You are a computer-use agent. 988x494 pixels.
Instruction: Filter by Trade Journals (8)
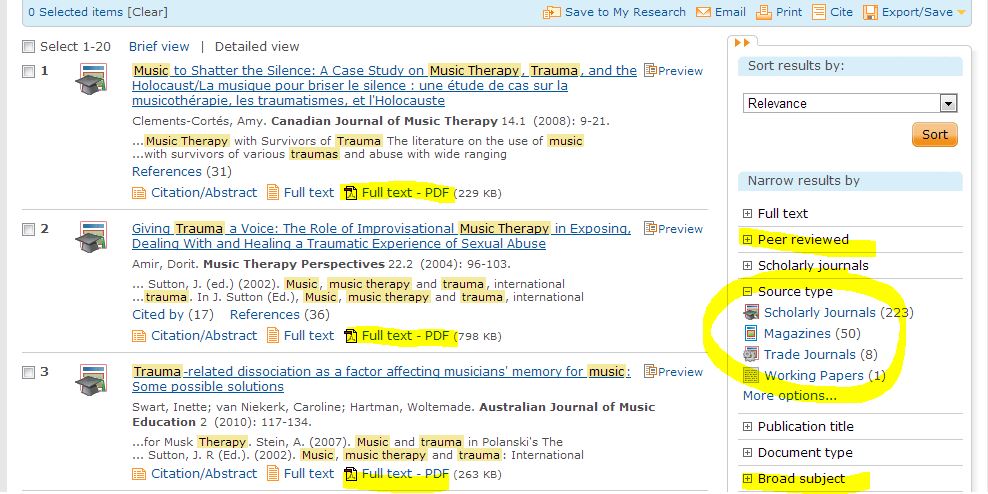point(820,355)
